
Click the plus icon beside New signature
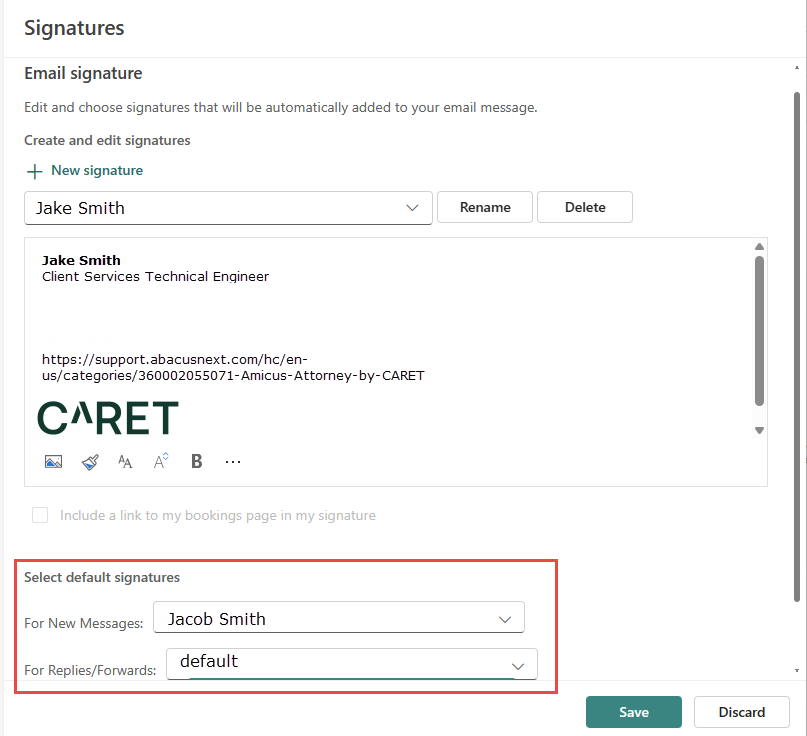pos(34,171)
